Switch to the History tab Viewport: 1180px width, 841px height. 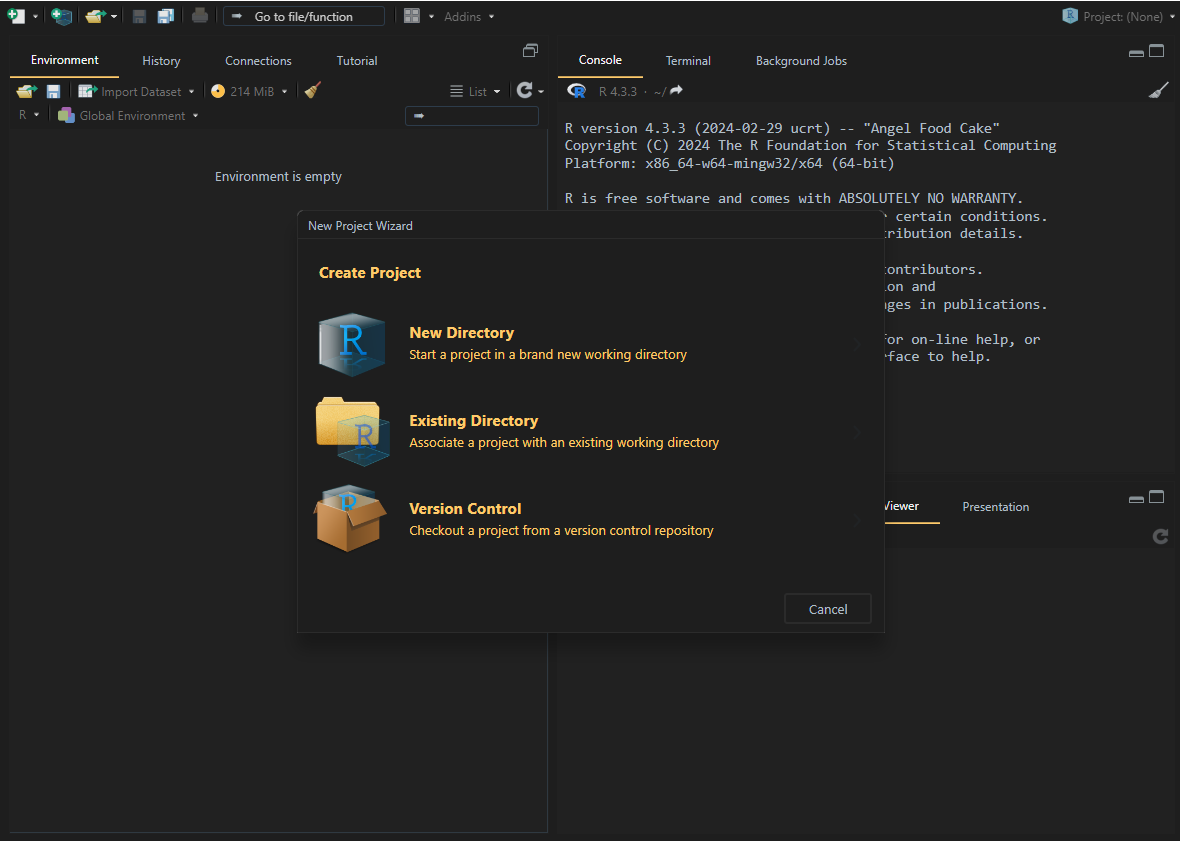(161, 61)
